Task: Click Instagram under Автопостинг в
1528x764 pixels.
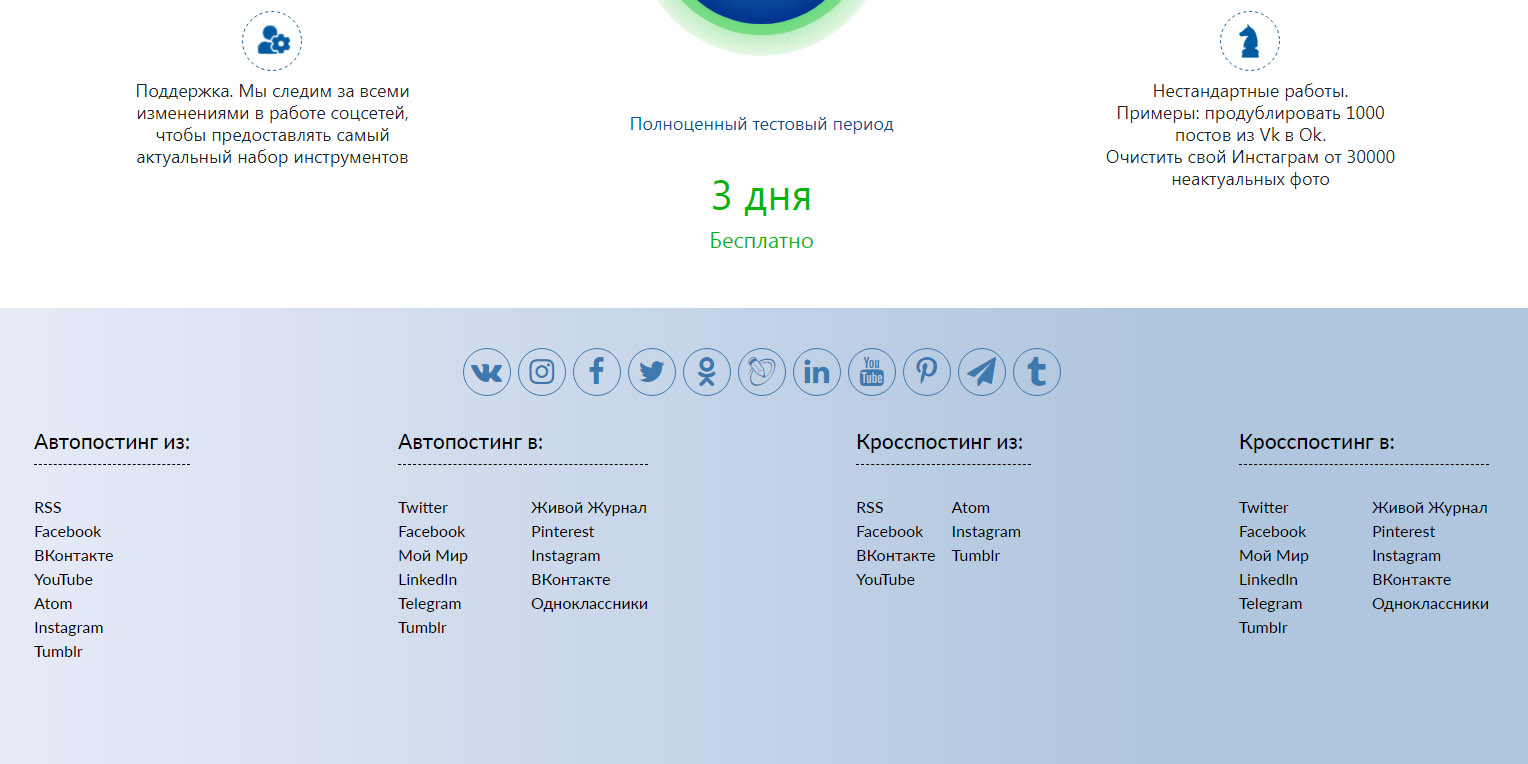Action: click(566, 556)
